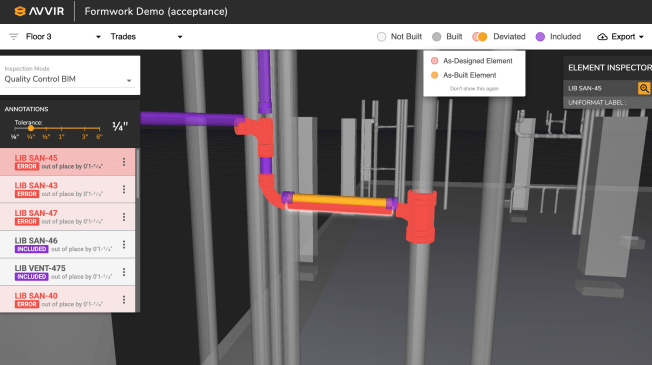Open the Floor 3 dropdown

pos(63,37)
